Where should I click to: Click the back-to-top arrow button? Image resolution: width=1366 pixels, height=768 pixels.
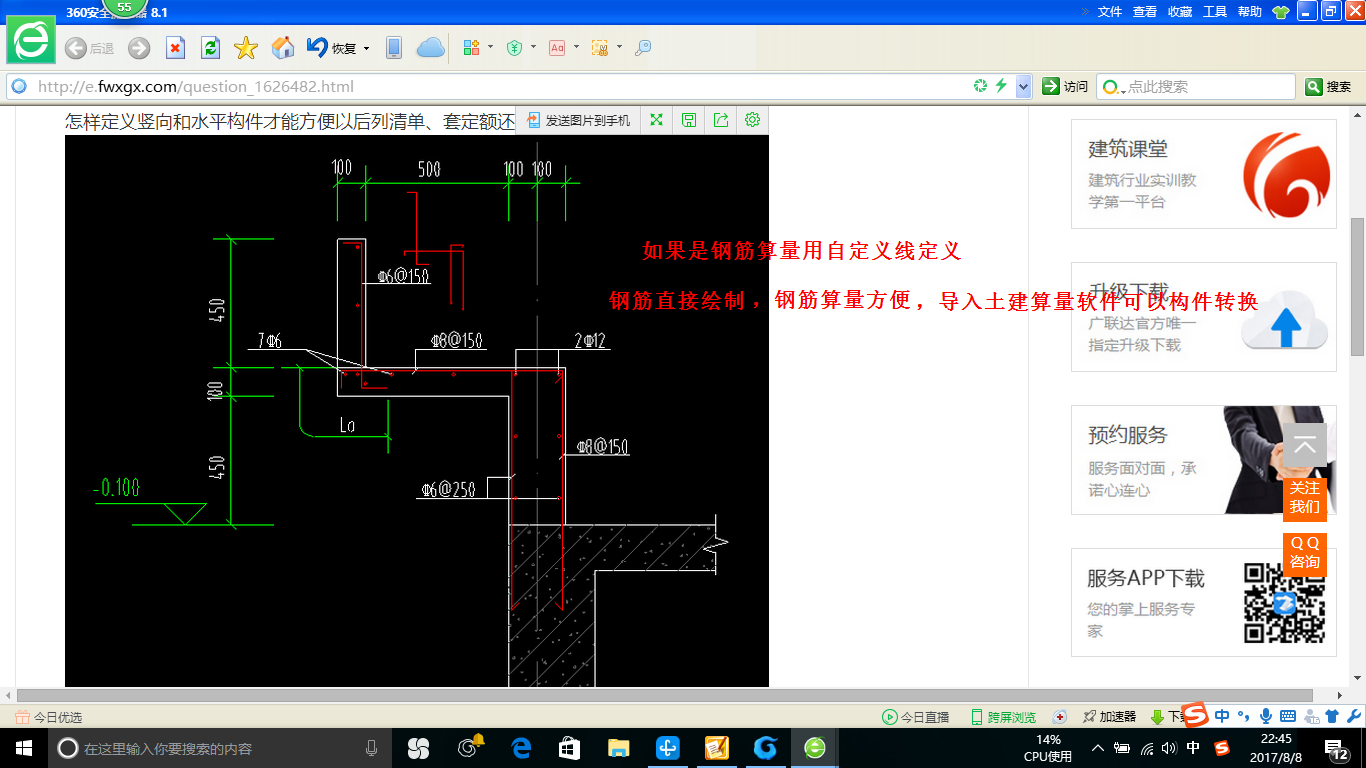tap(1304, 445)
